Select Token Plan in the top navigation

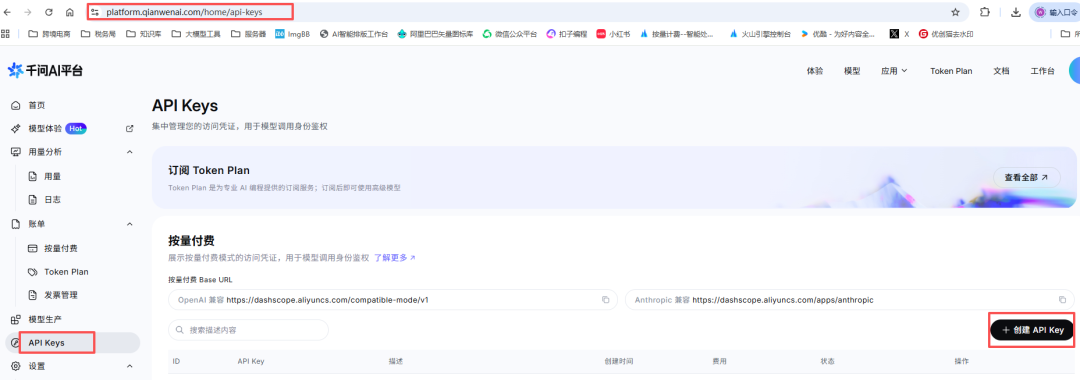point(951,71)
